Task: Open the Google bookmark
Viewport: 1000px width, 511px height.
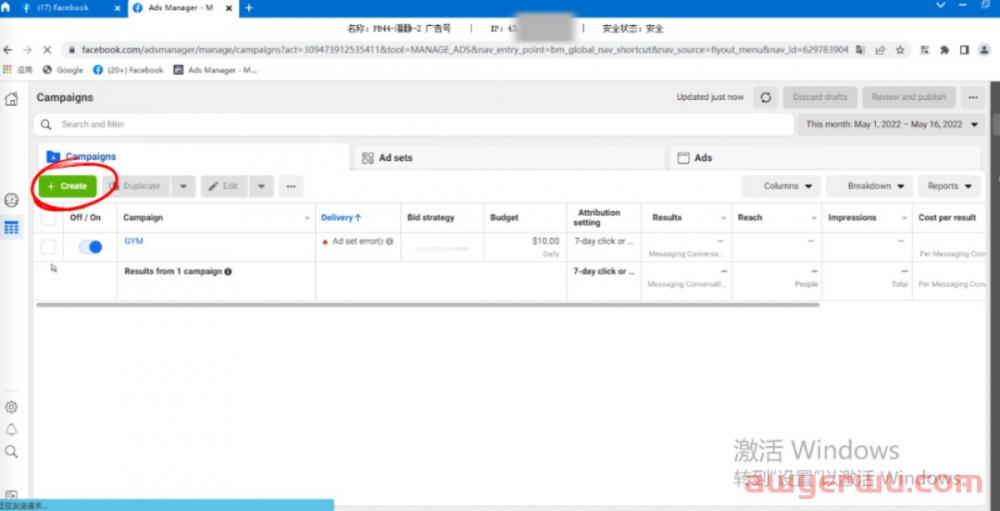Action: tap(63, 70)
